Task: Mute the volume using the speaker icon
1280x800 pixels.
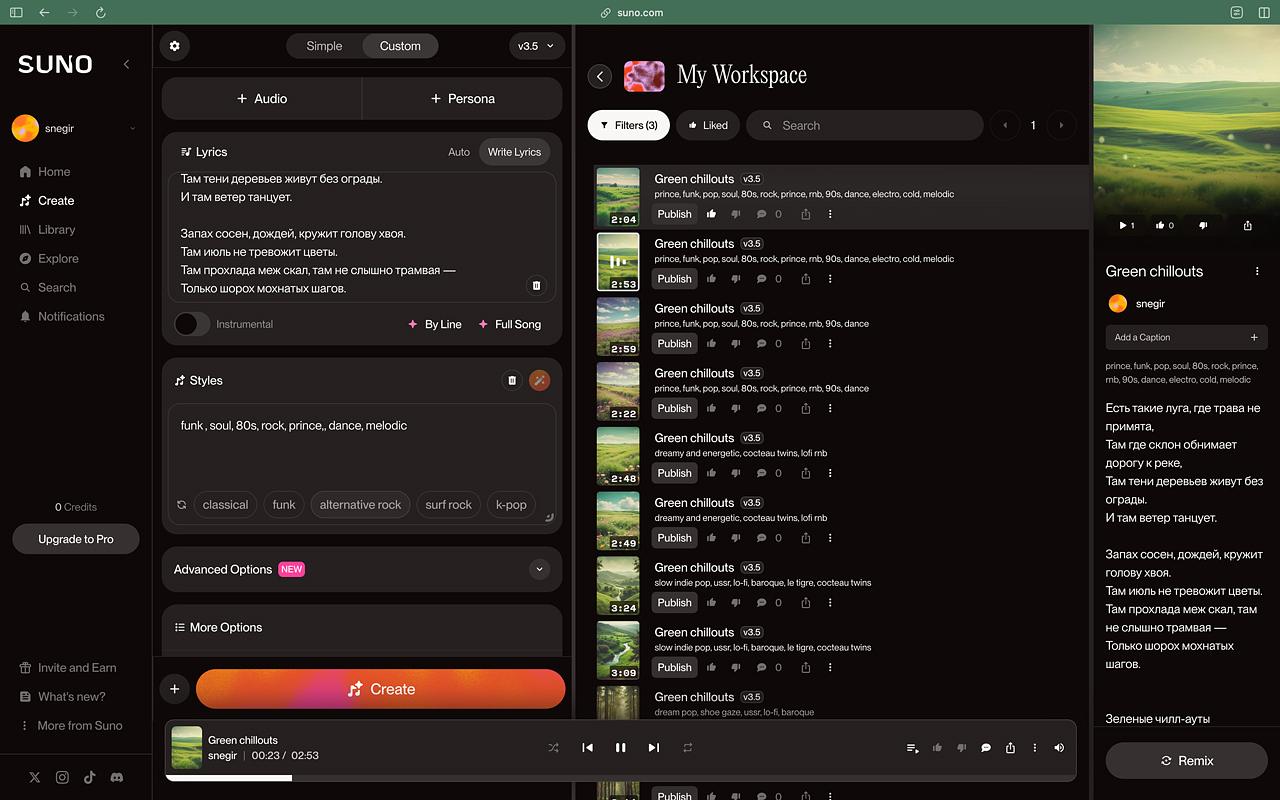Action: click(x=1059, y=748)
